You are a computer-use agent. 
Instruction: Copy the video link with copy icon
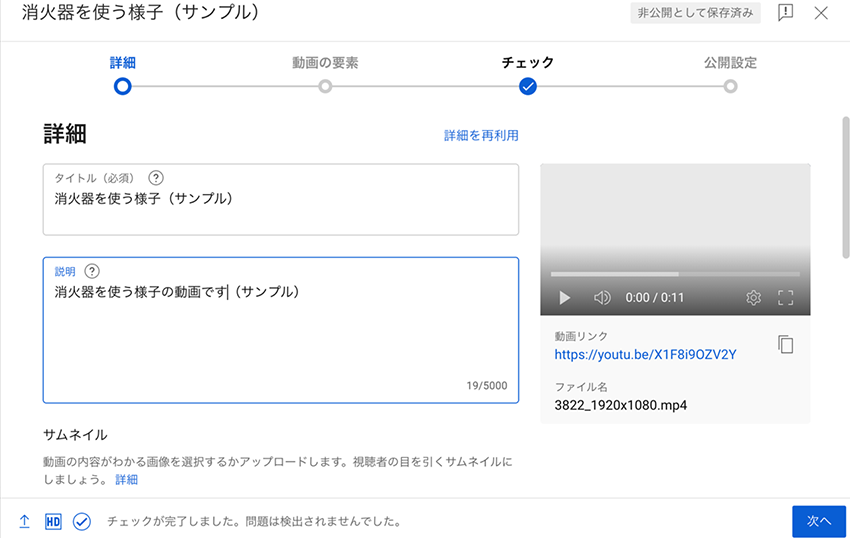point(786,344)
